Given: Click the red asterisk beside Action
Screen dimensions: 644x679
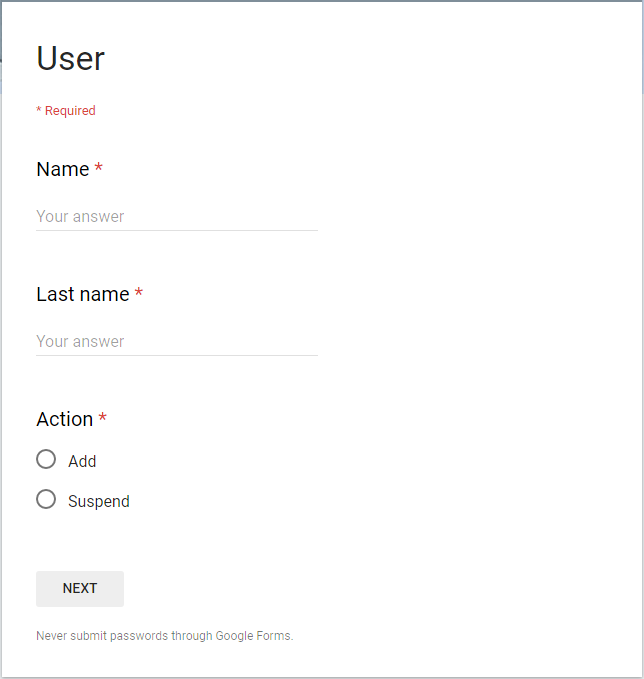Looking at the screenshot, I should click(103, 418).
